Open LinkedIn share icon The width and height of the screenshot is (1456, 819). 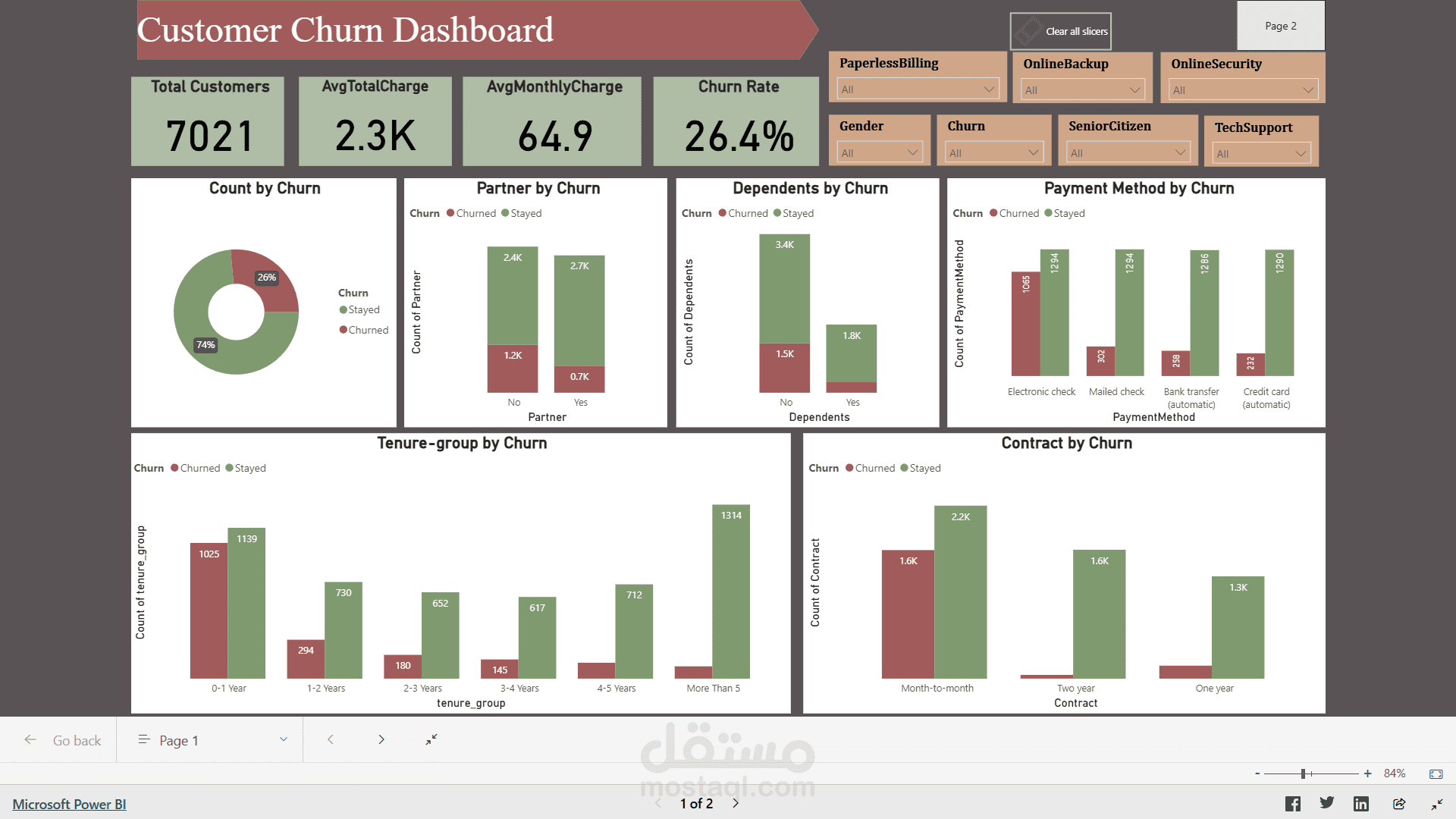coord(1361,804)
